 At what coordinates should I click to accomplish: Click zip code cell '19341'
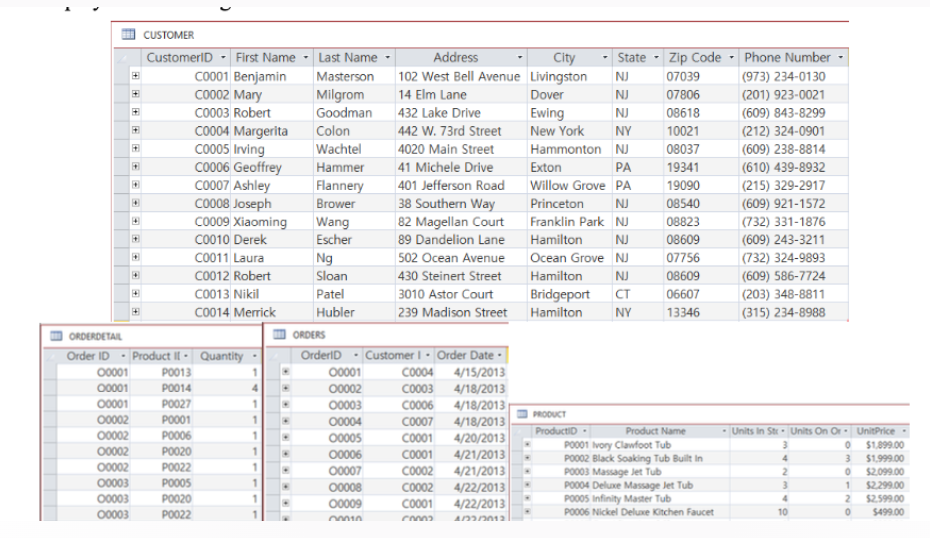[701, 167]
